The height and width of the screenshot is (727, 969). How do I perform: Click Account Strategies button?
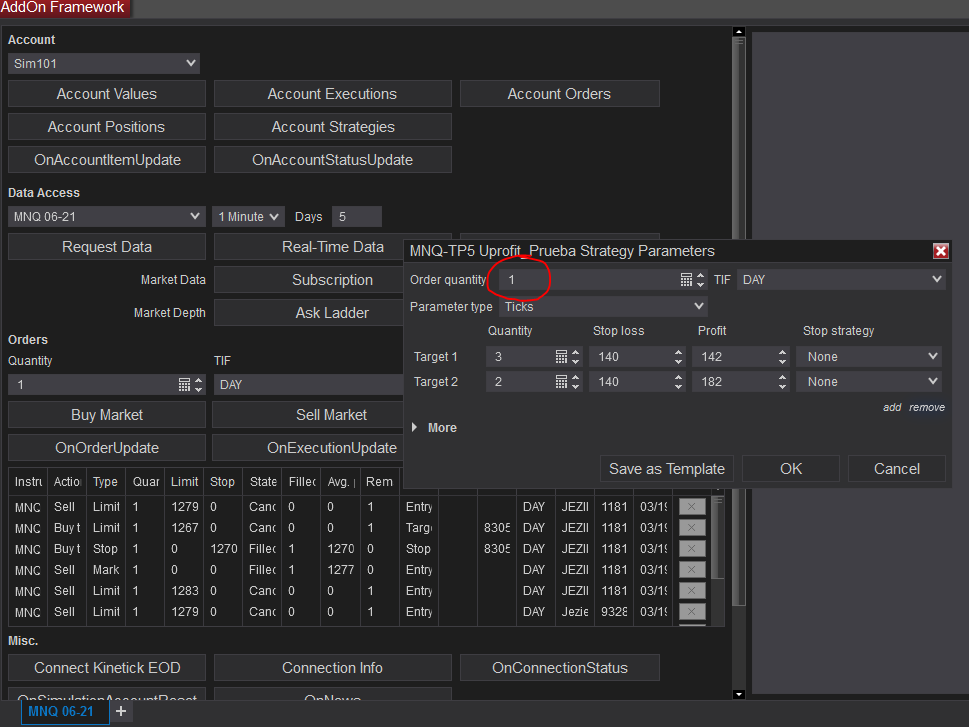[332, 127]
